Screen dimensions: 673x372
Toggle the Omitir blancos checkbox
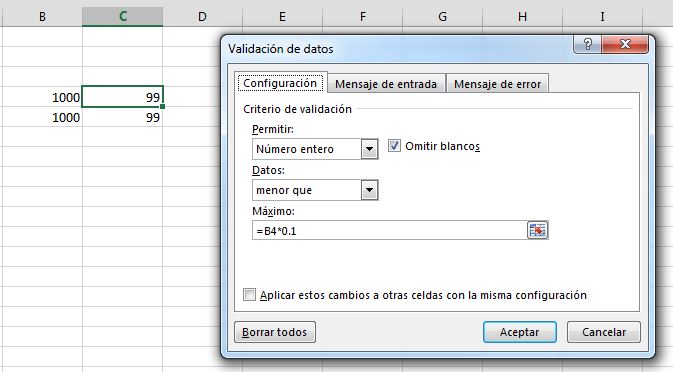[x=394, y=146]
